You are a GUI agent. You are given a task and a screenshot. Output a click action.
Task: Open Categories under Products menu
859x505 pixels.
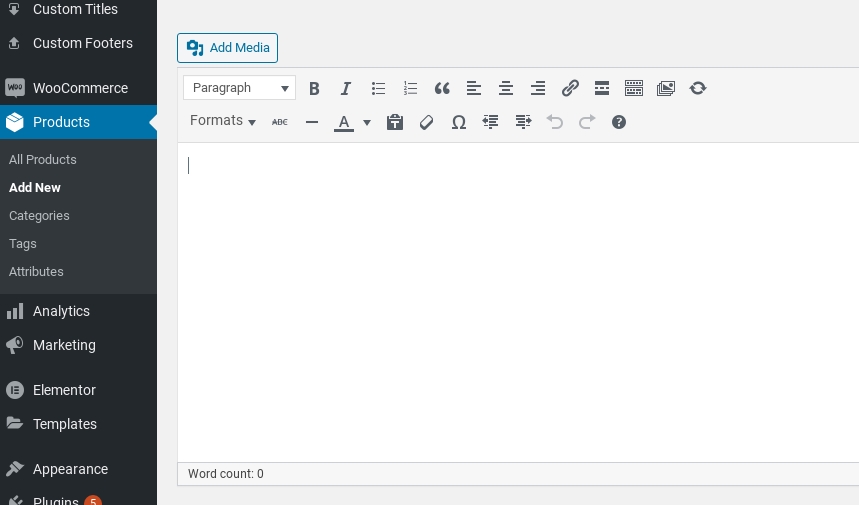(x=39, y=215)
